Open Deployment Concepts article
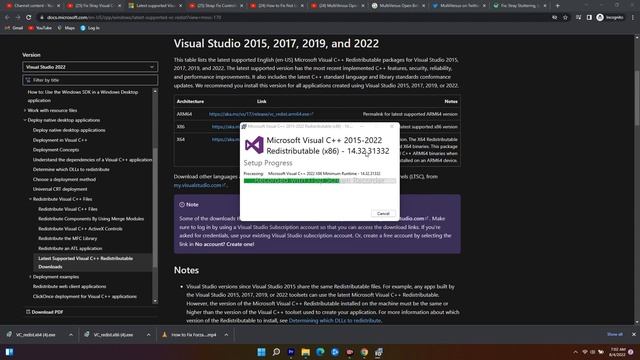Screen dimensions: 640x360 point(56,150)
